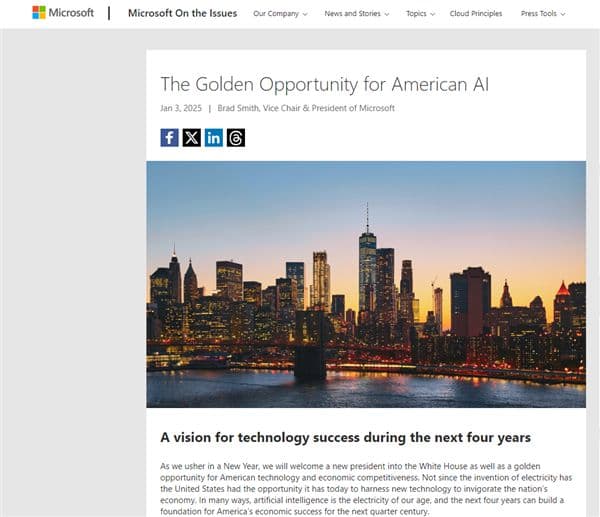Share the article on Facebook
Image resolution: width=600 pixels, height=517 pixels.
coord(169,138)
